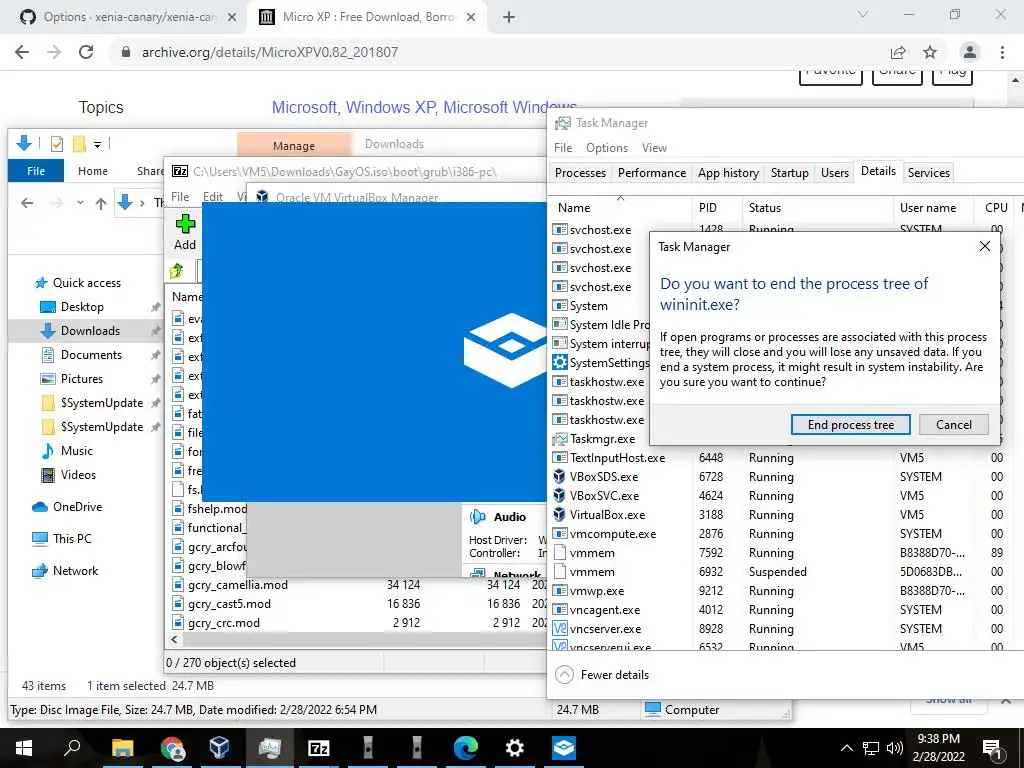
Task: Bookmark this page with the star icon
Action: 930,52
